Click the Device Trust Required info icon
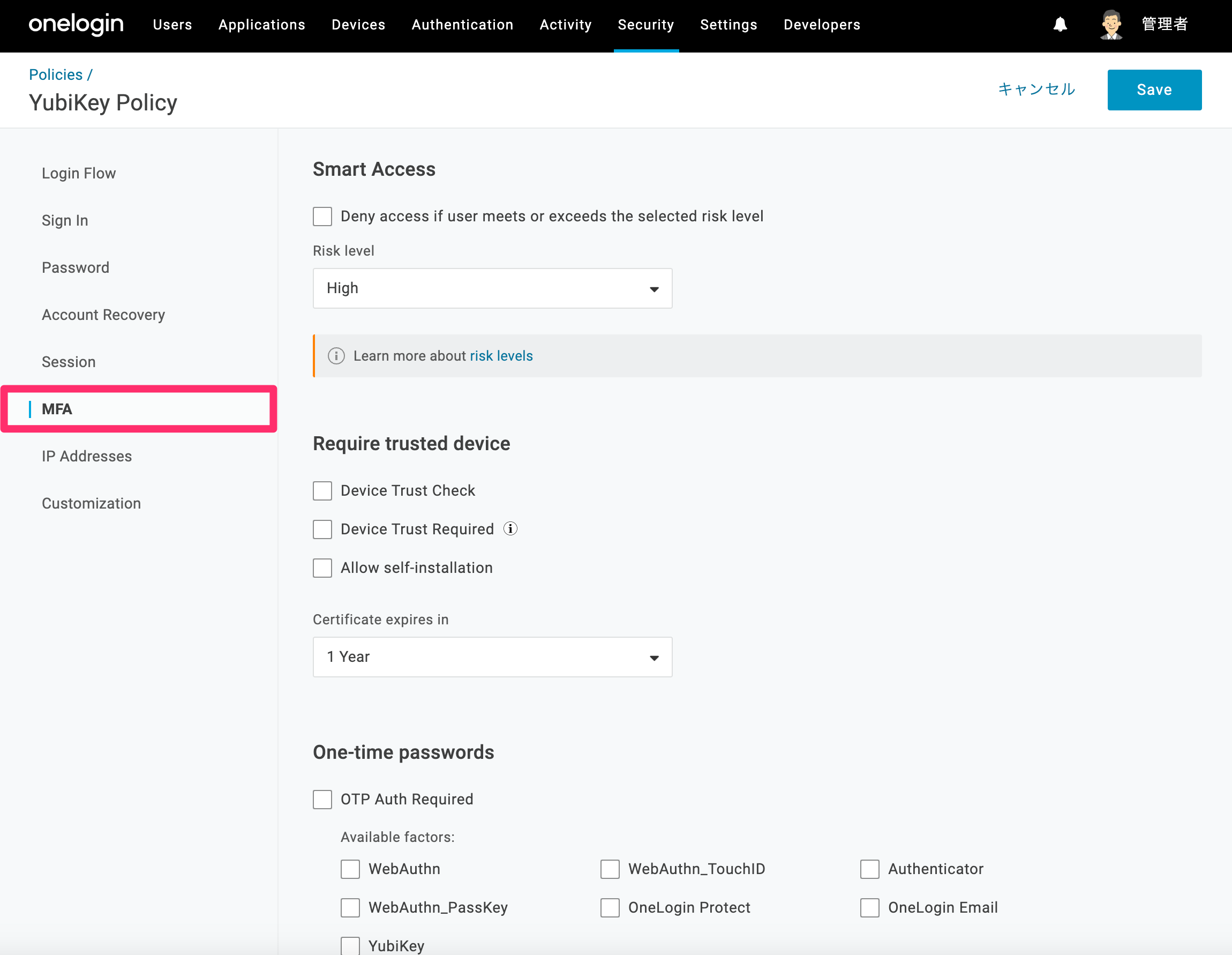 (x=510, y=529)
